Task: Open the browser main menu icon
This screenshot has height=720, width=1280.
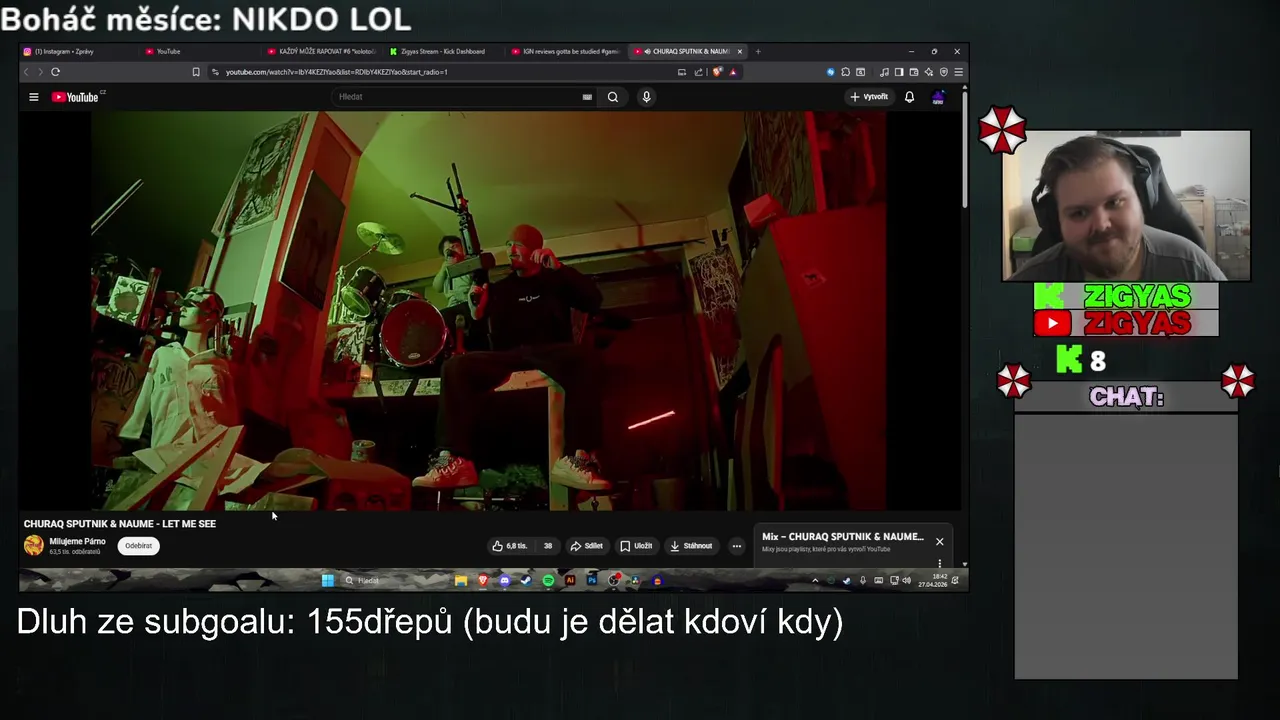Action: (x=958, y=72)
